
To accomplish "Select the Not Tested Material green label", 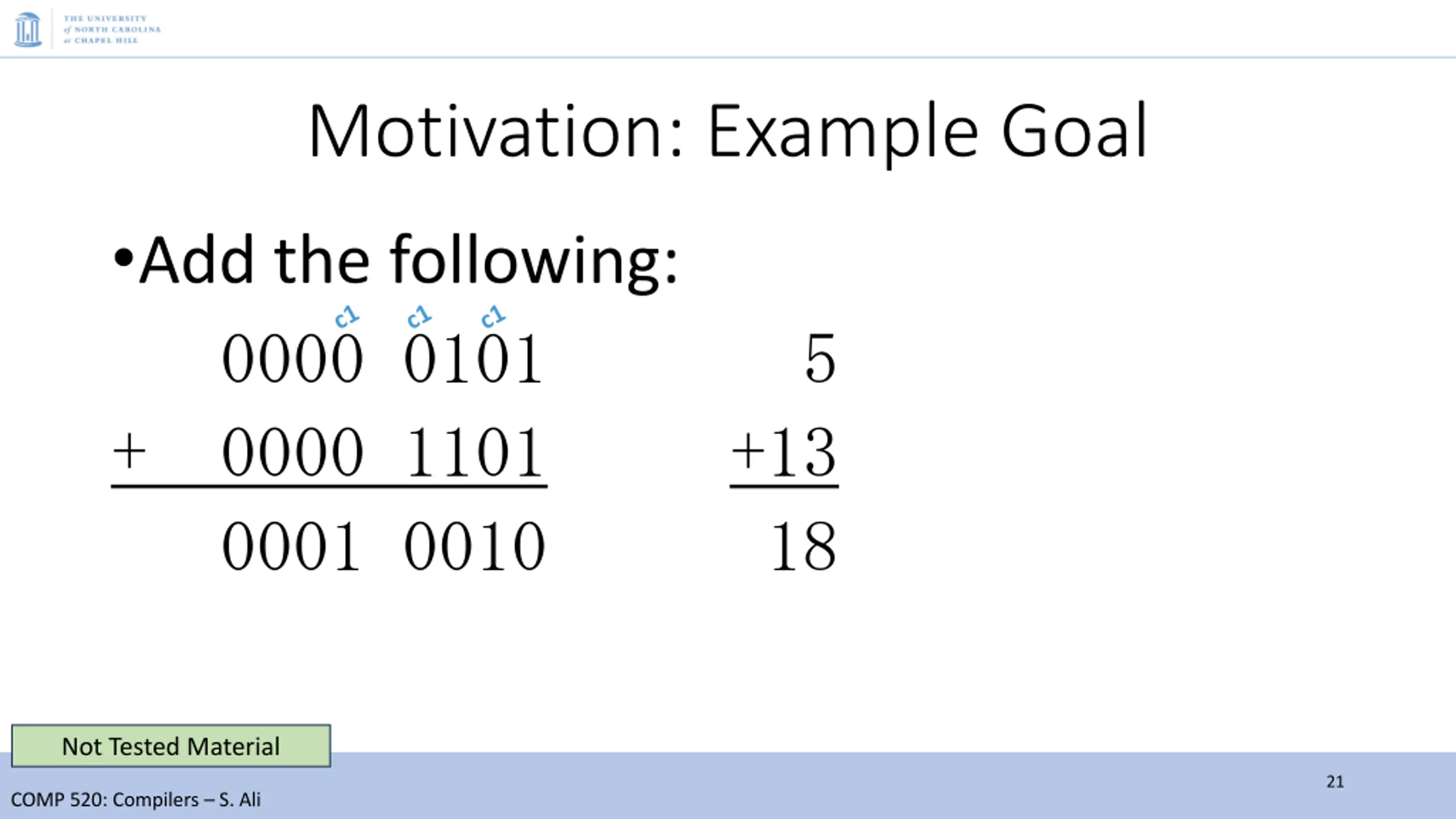I will point(171,746).
